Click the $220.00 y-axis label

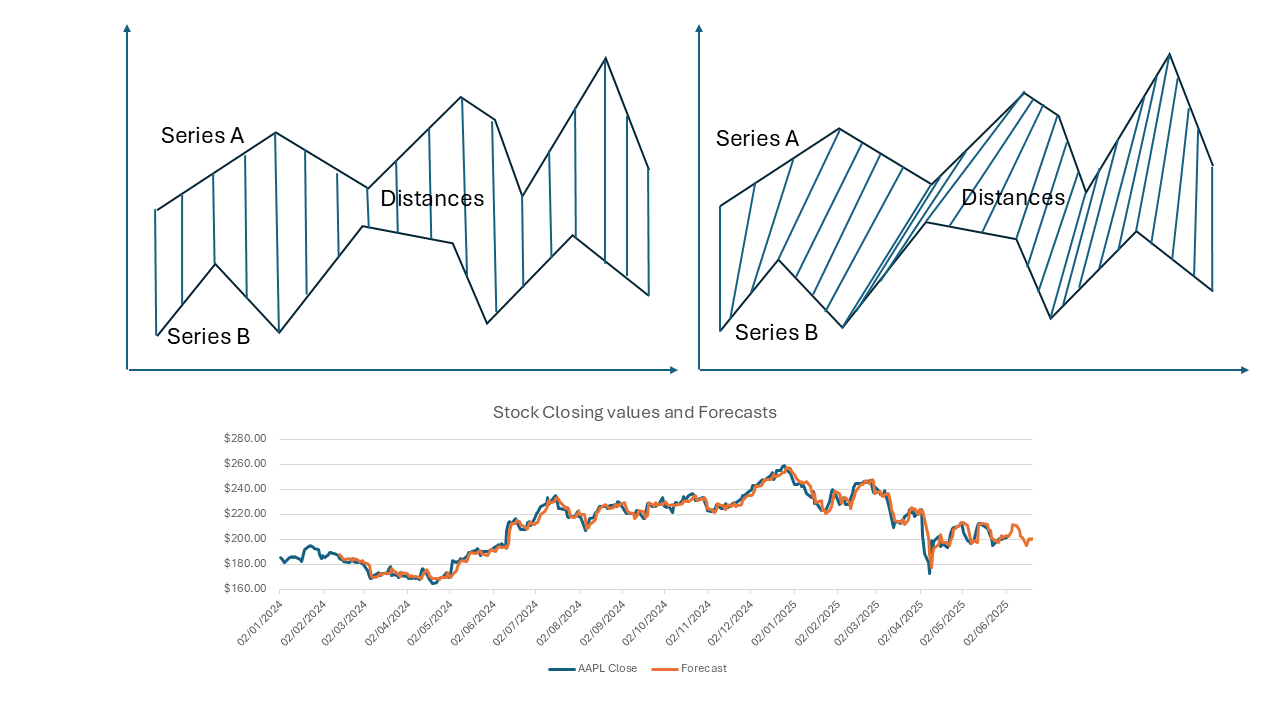pos(245,513)
